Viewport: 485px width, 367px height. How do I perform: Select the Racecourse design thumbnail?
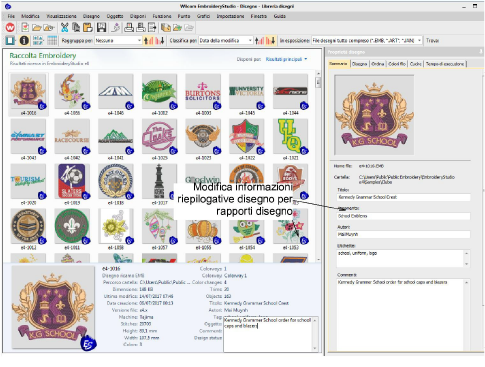point(72,136)
